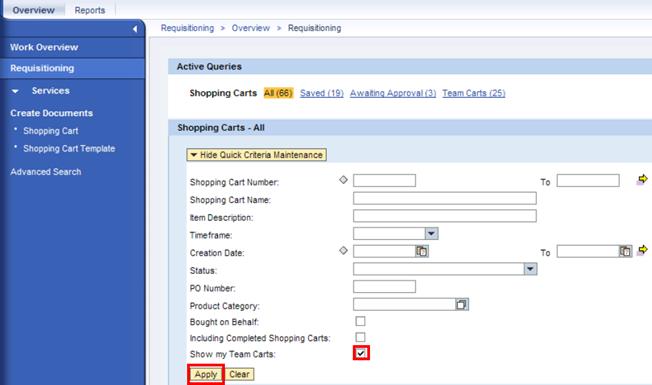Select the All (66) query
This screenshot has width=652, height=385.
pos(278,93)
